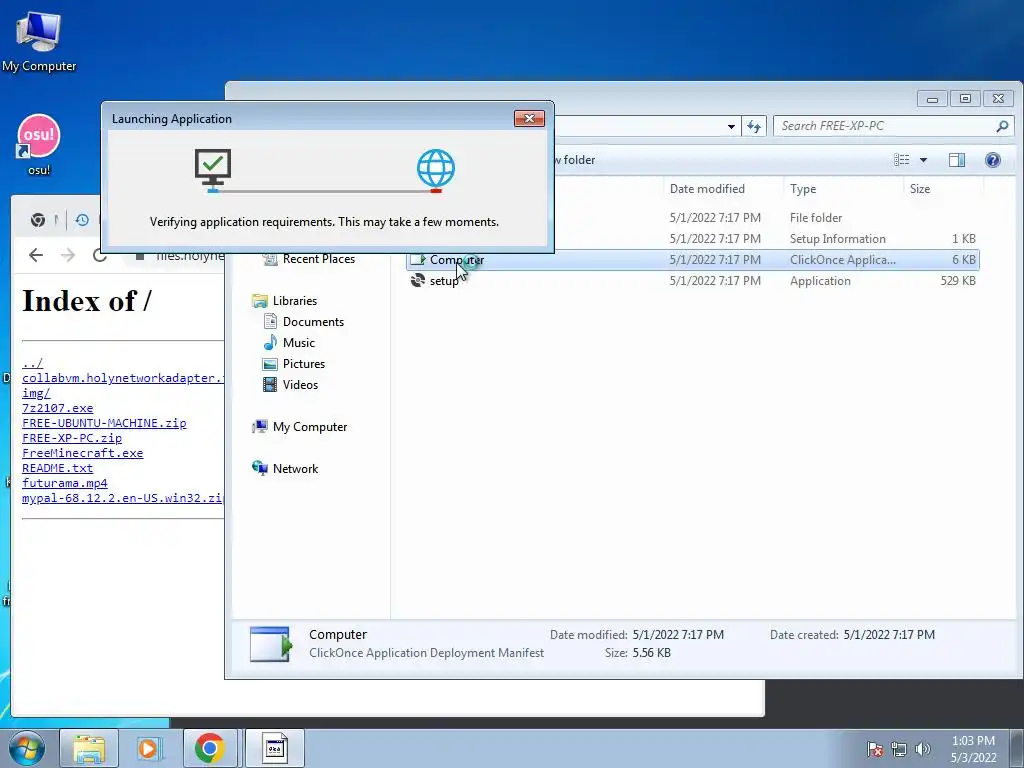Click the network status tray icon

899,749
